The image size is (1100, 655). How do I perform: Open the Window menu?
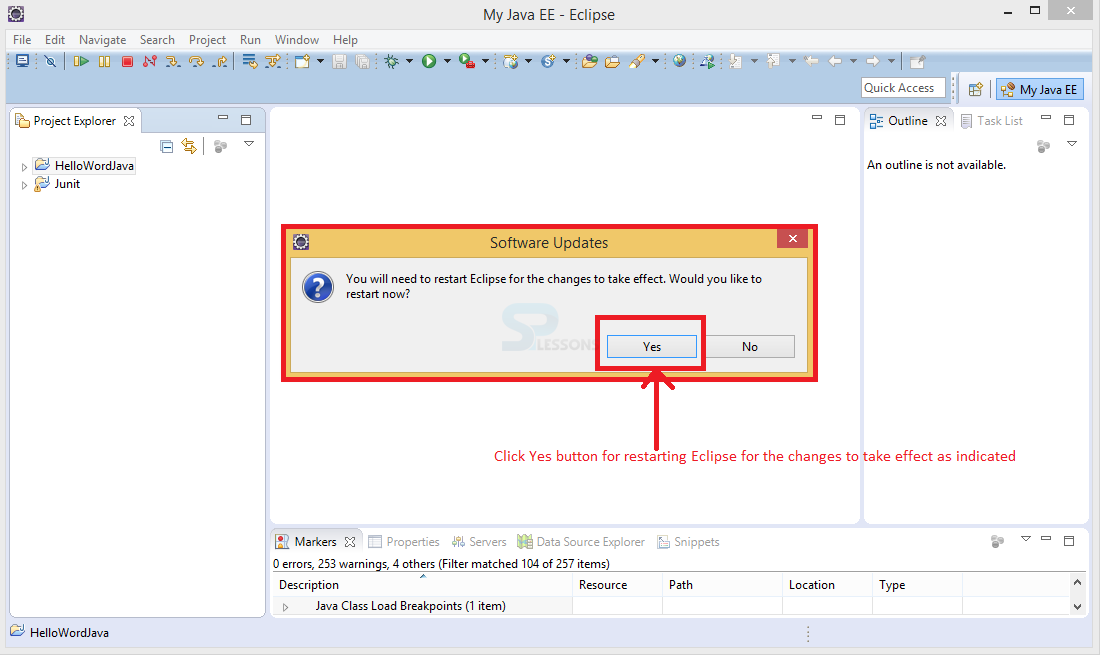pos(297,40)
